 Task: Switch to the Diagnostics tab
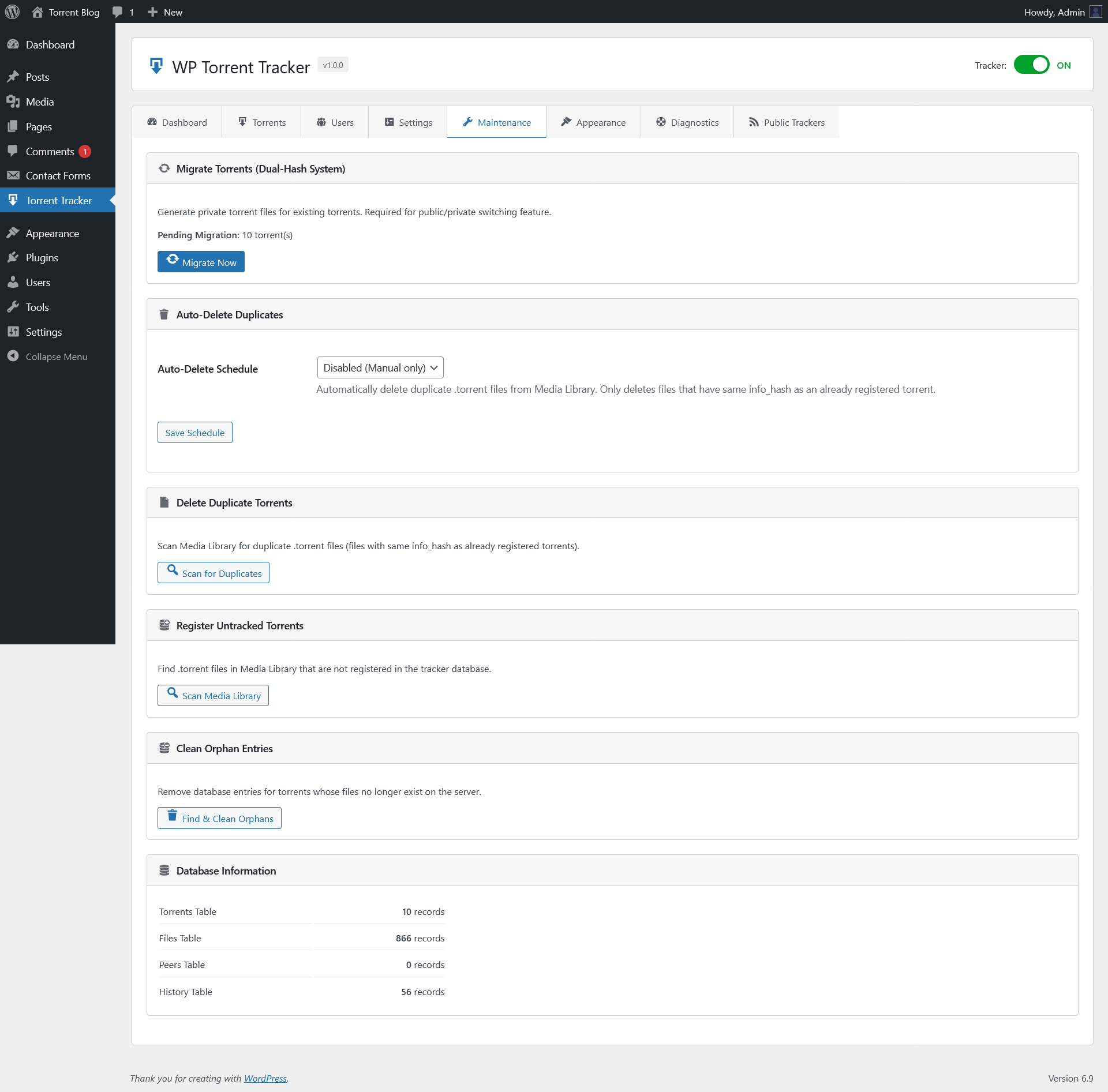coord(687,122)
